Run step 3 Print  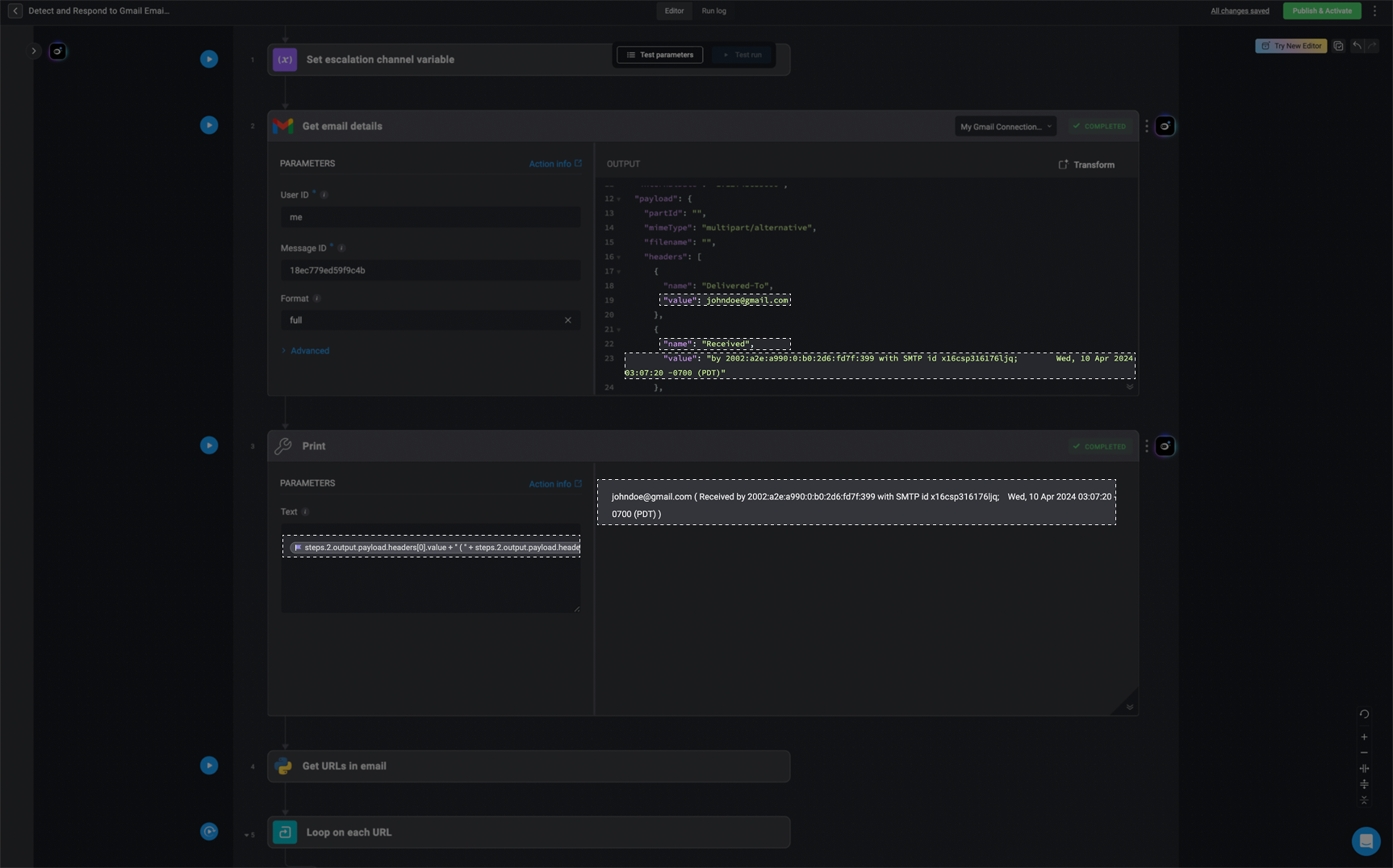pos(209,445)
